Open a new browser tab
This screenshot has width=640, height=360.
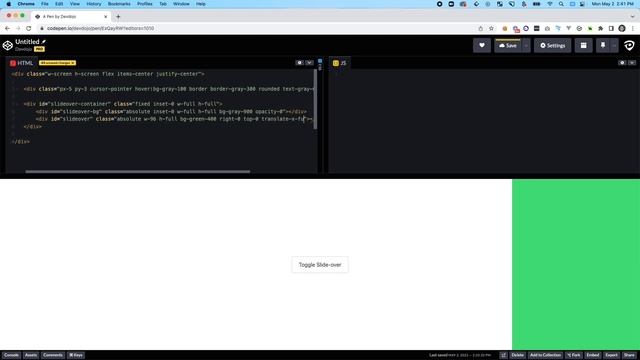coord(118,17)
